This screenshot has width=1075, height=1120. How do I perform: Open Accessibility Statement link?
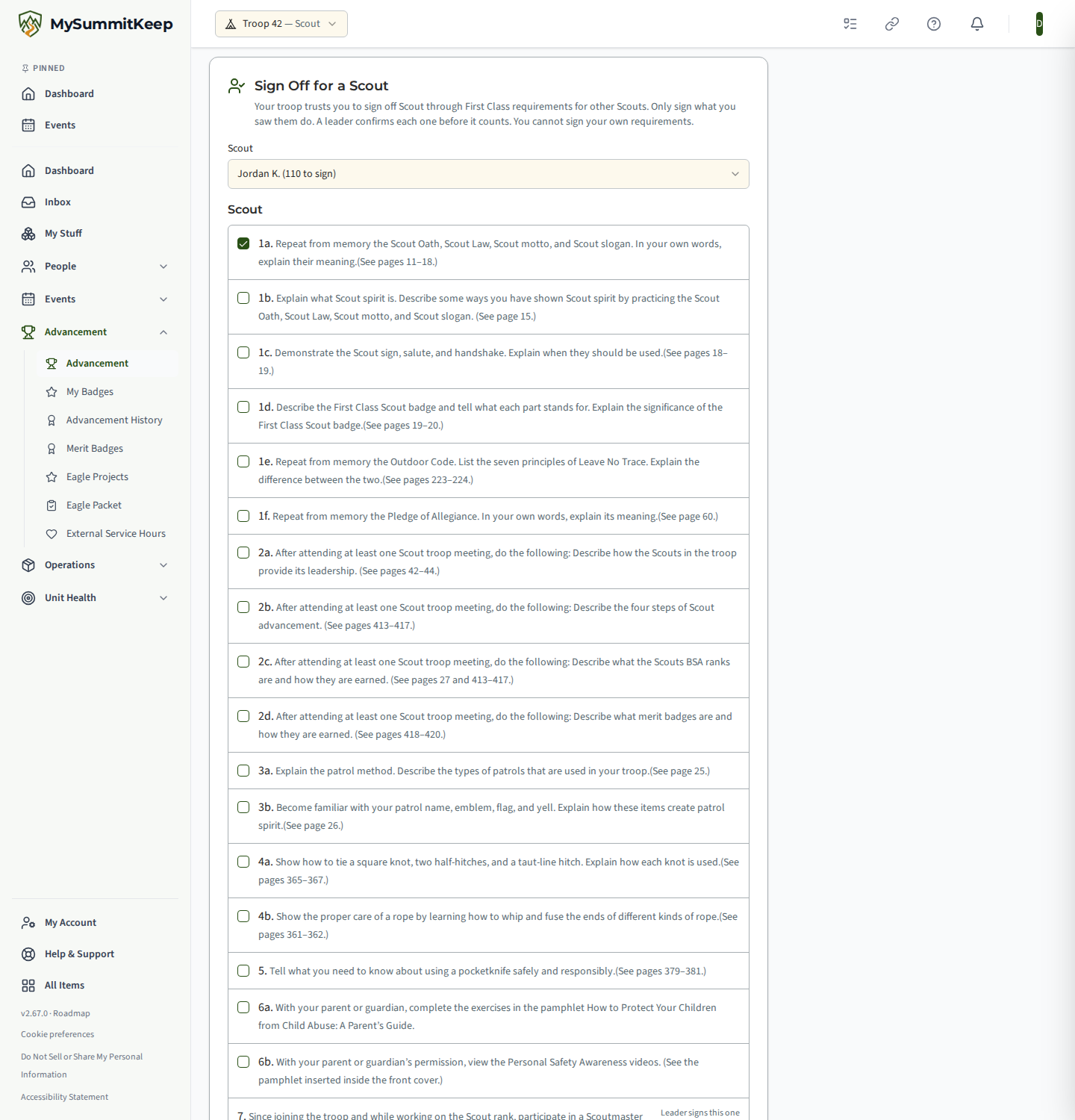point(64,1097)
